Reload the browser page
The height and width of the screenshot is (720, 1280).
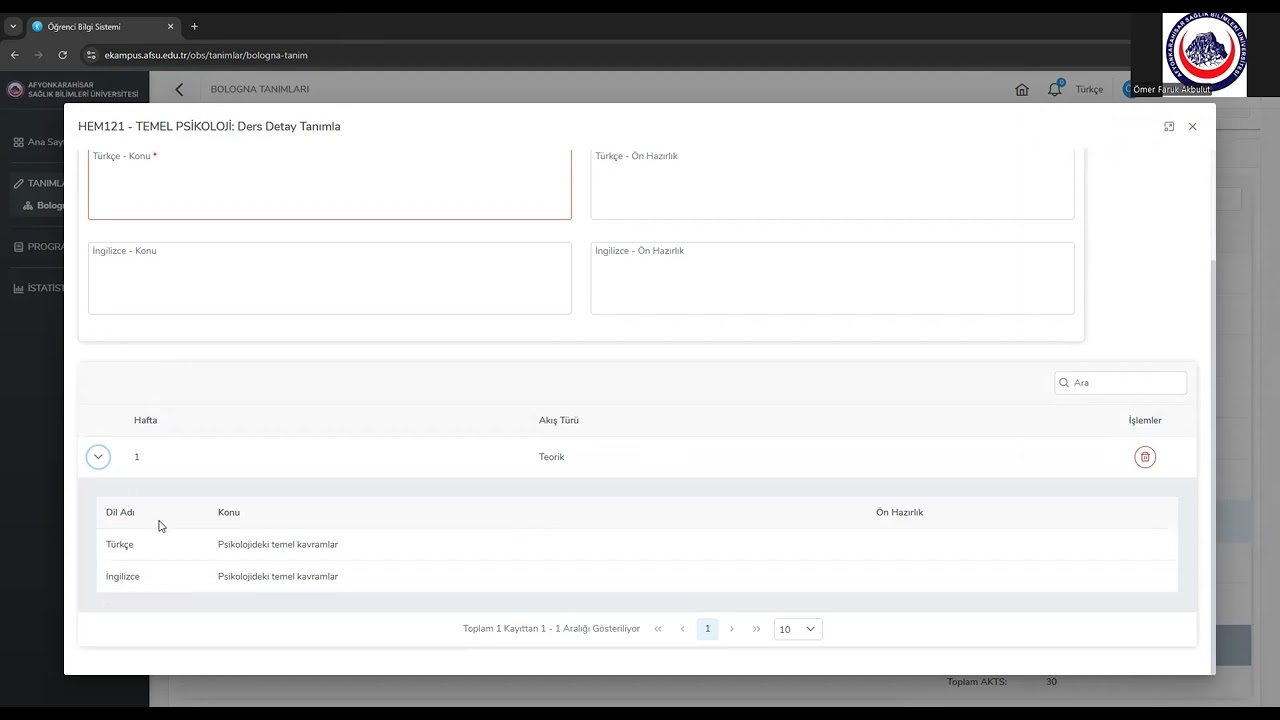[62, 55]
